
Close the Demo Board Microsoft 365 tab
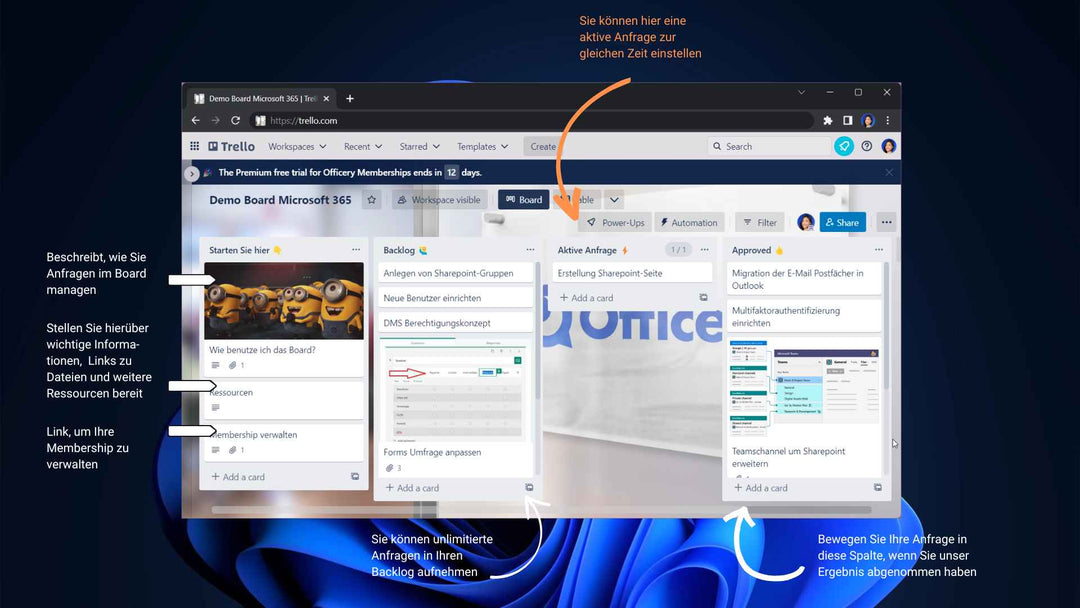(326, 98)
